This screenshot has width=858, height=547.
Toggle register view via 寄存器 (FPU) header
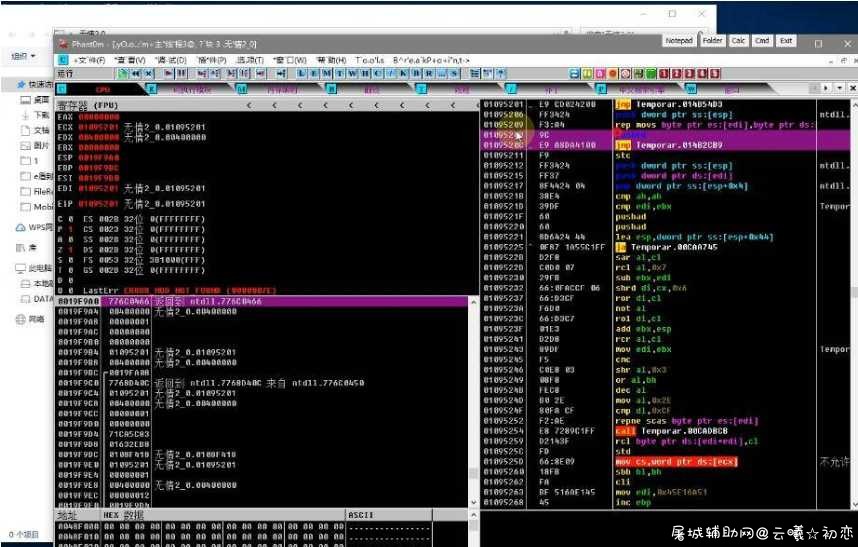pos(88,105)
